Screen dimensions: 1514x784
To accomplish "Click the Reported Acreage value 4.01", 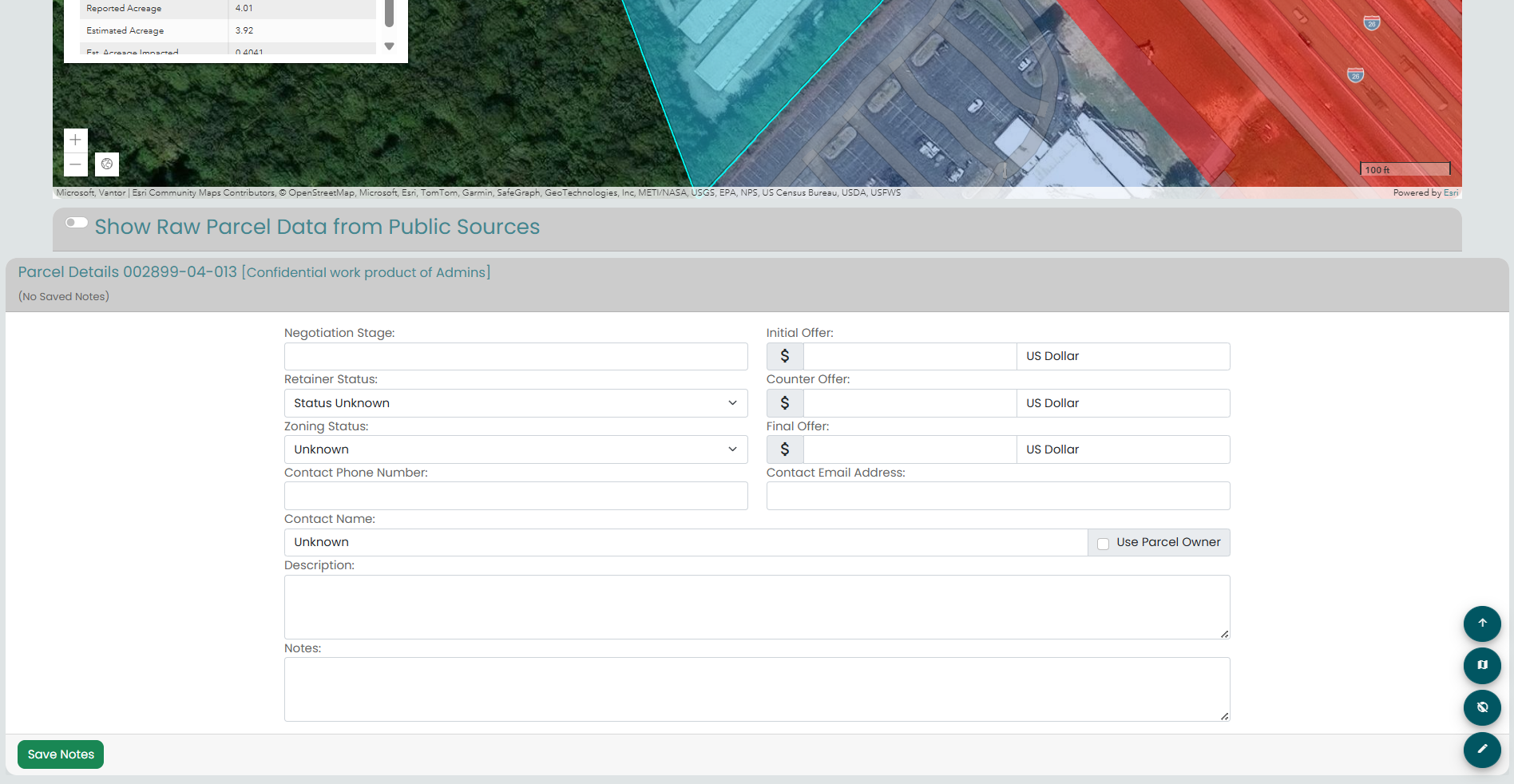I will point(244,8).
